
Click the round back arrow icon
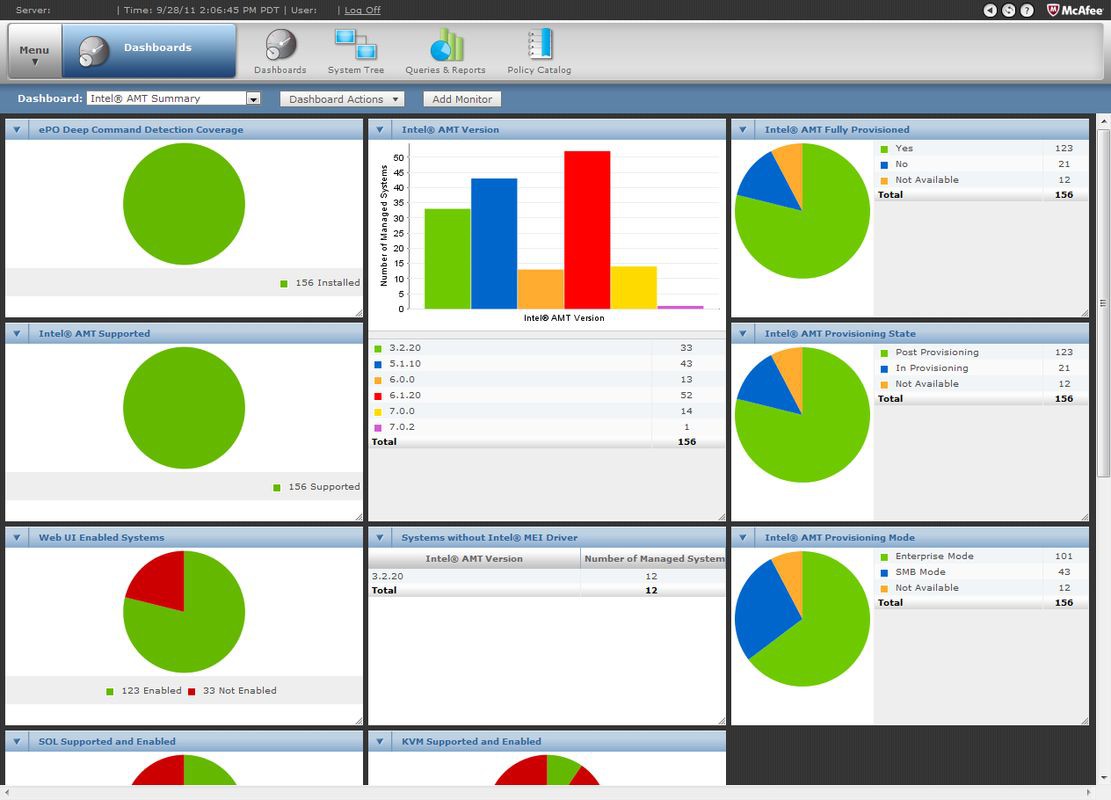[990, 10]
